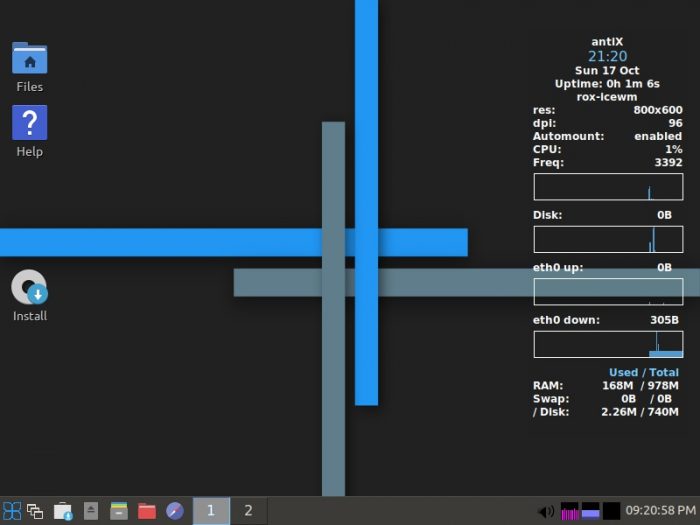
Task: Click the eject/unplug drive taskbar icon
Action: coord(91,511)
